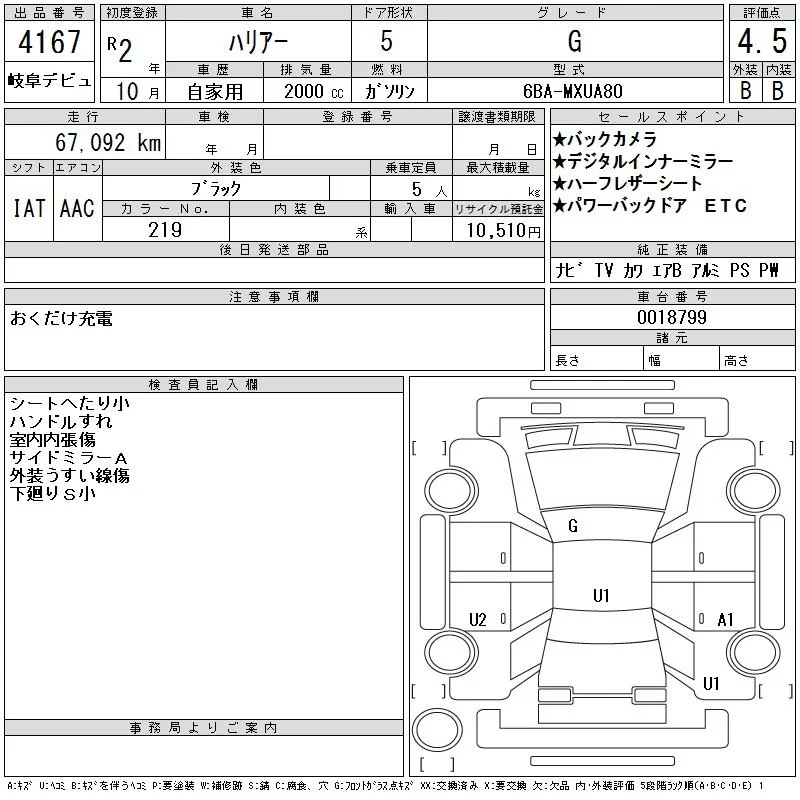Click door count value 5
Screen dimensions: 800x800
[387, 41]
